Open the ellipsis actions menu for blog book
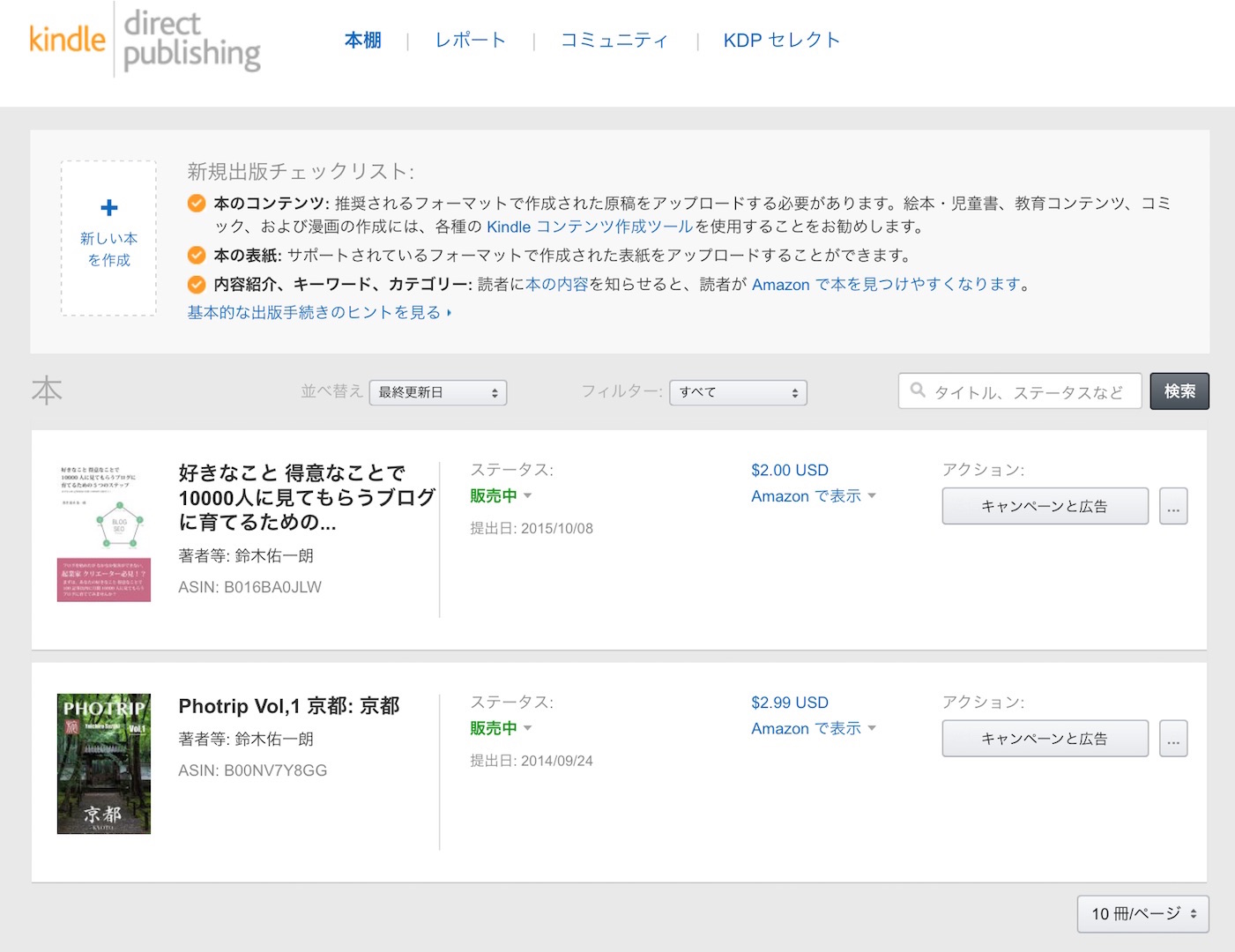The width and height of the screenshot is (1235, 952). pyautogui.click(x=1173, y=506)
